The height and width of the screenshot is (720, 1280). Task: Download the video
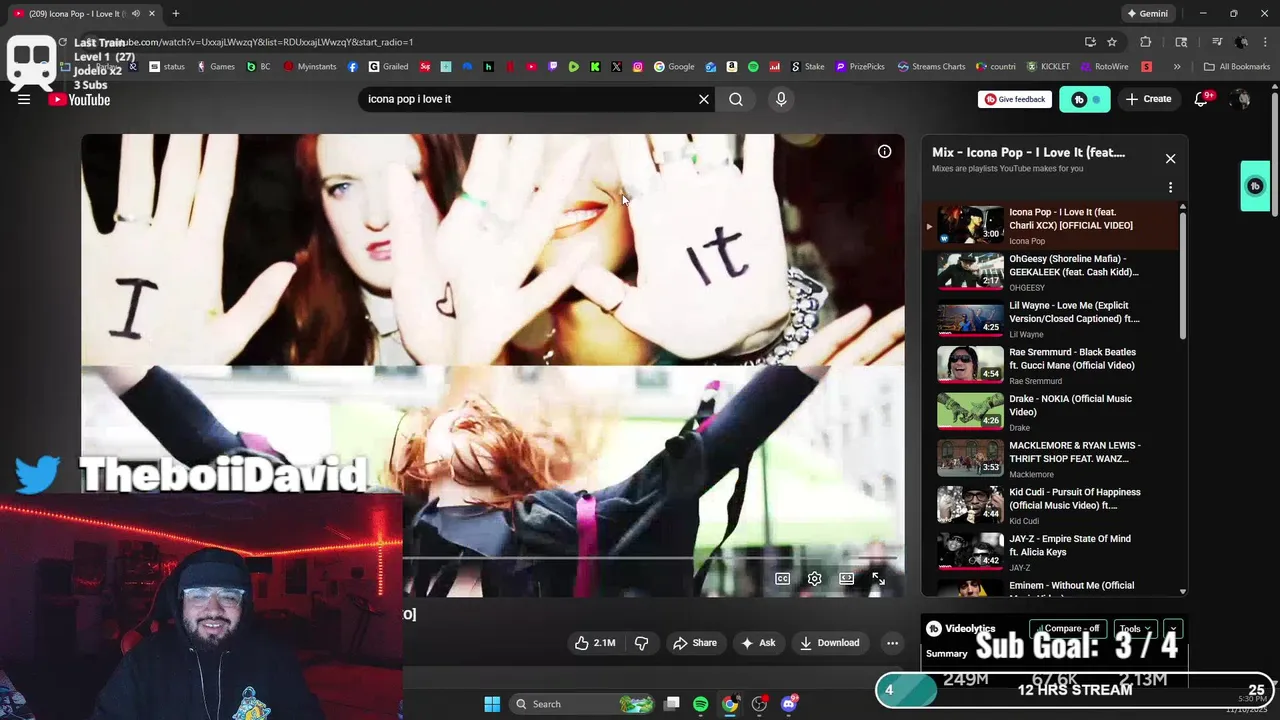[830, 643]
